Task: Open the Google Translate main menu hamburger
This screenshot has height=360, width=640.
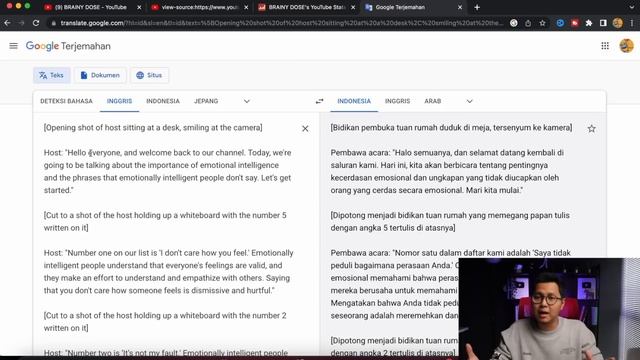Action: click(13, 46)
